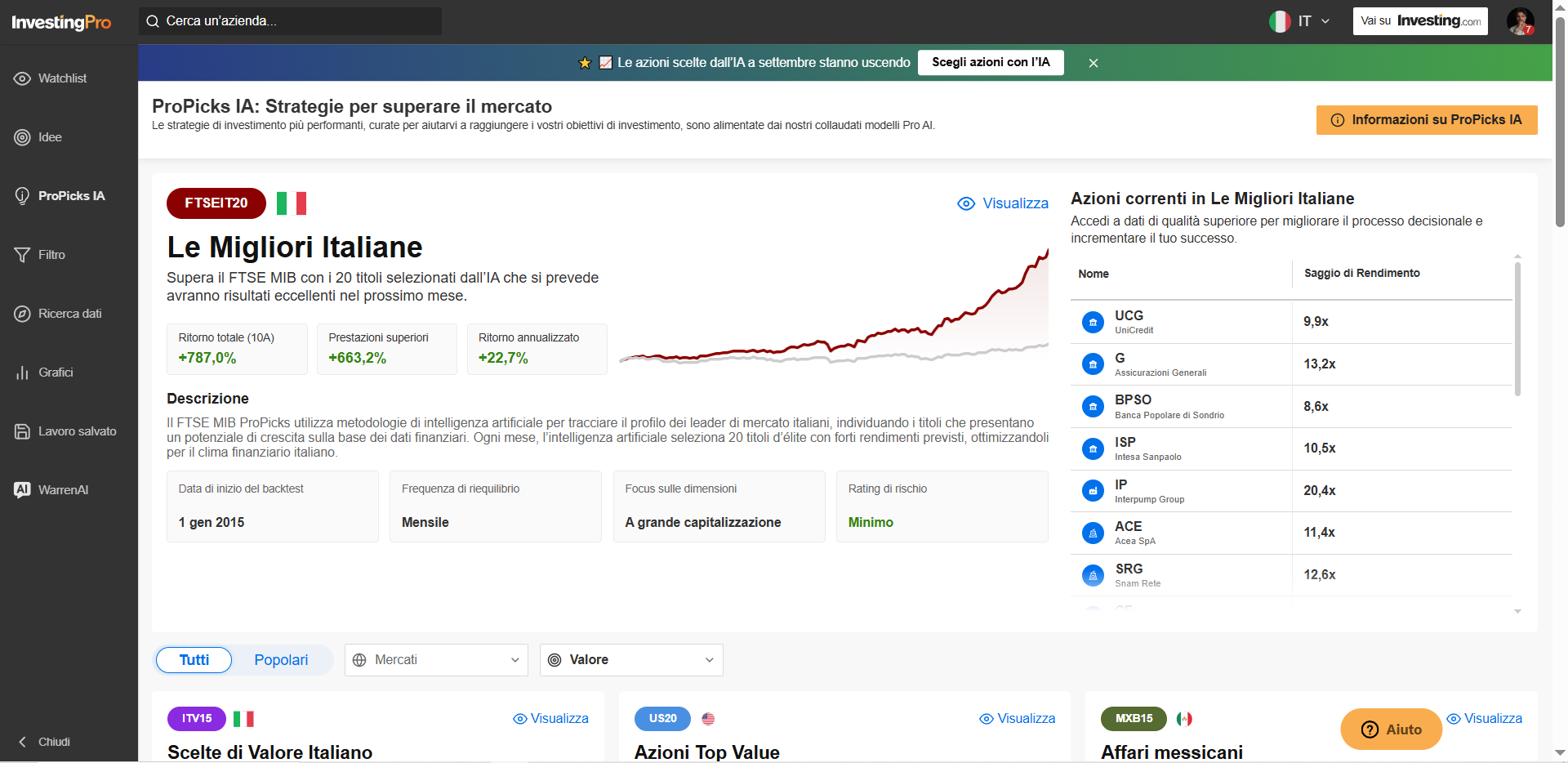
Task: Click the Italian flag beside ITV15 badge
Action: coord(243,719)
